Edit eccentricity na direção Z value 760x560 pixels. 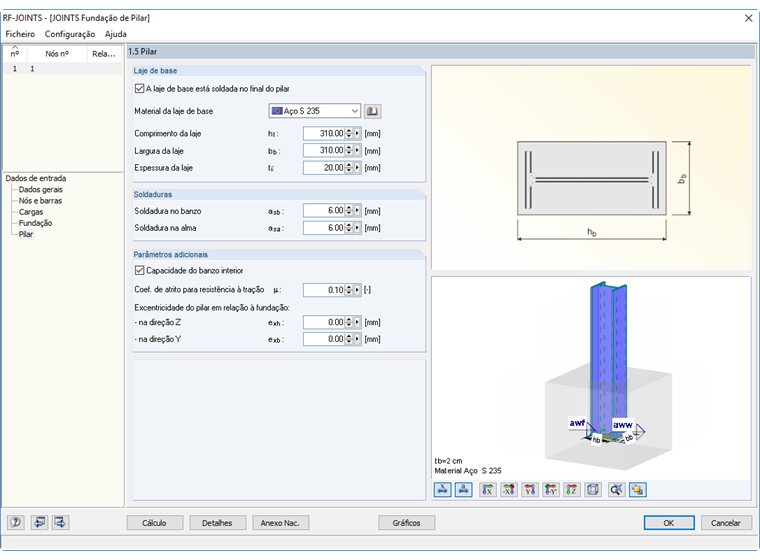click(324, 322)
